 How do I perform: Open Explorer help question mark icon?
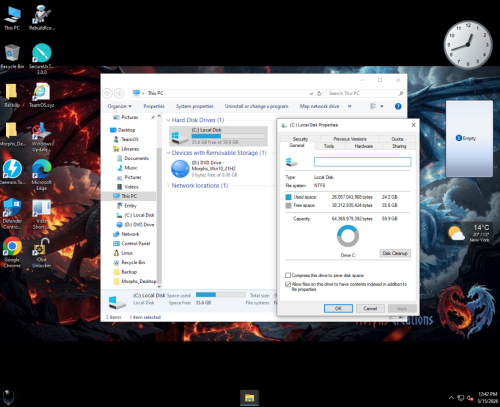(x=398, y=106)
